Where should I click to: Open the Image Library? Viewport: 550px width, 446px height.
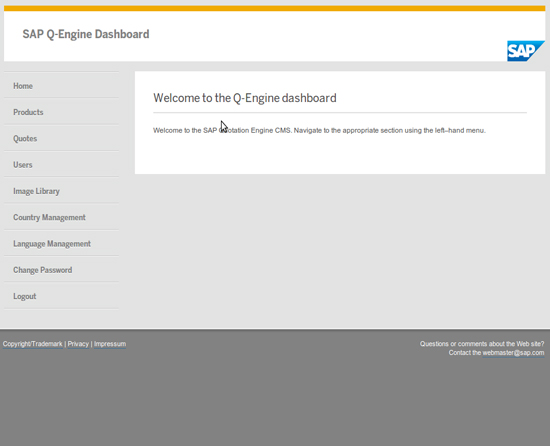[36, 191]
